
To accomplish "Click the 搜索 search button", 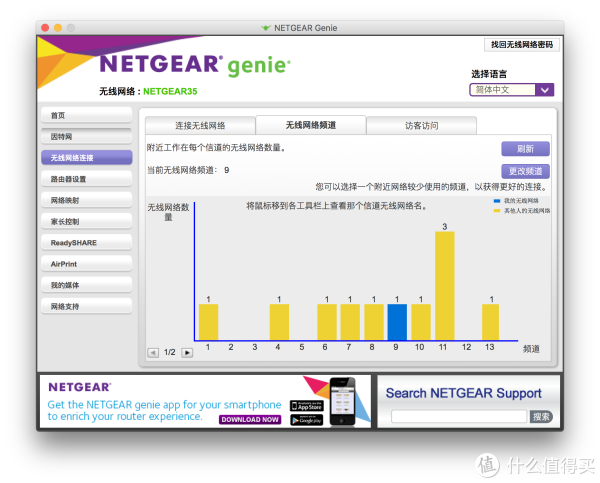I will (x=541, y=416).
